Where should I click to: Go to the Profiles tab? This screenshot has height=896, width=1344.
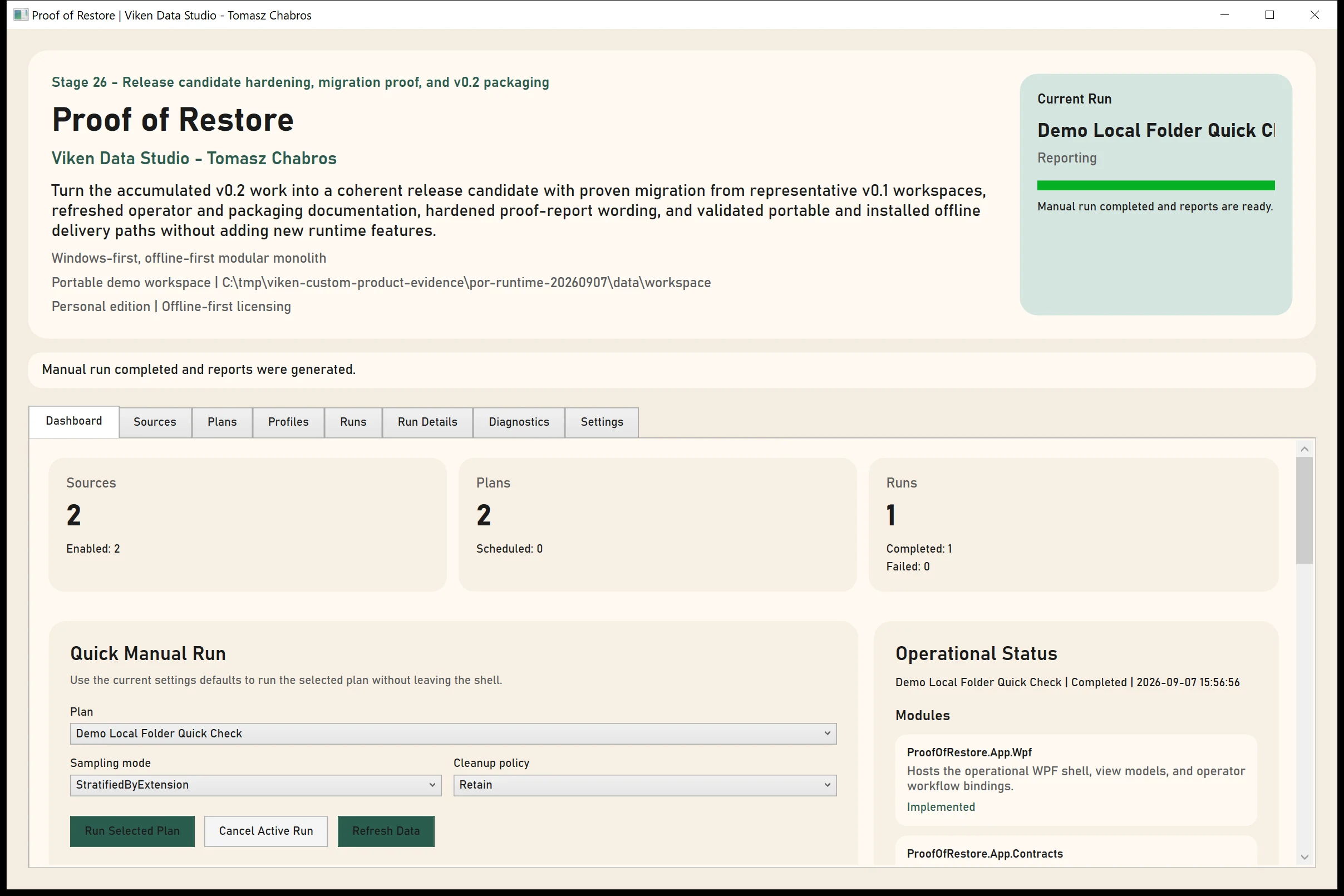tap(289, 422)
